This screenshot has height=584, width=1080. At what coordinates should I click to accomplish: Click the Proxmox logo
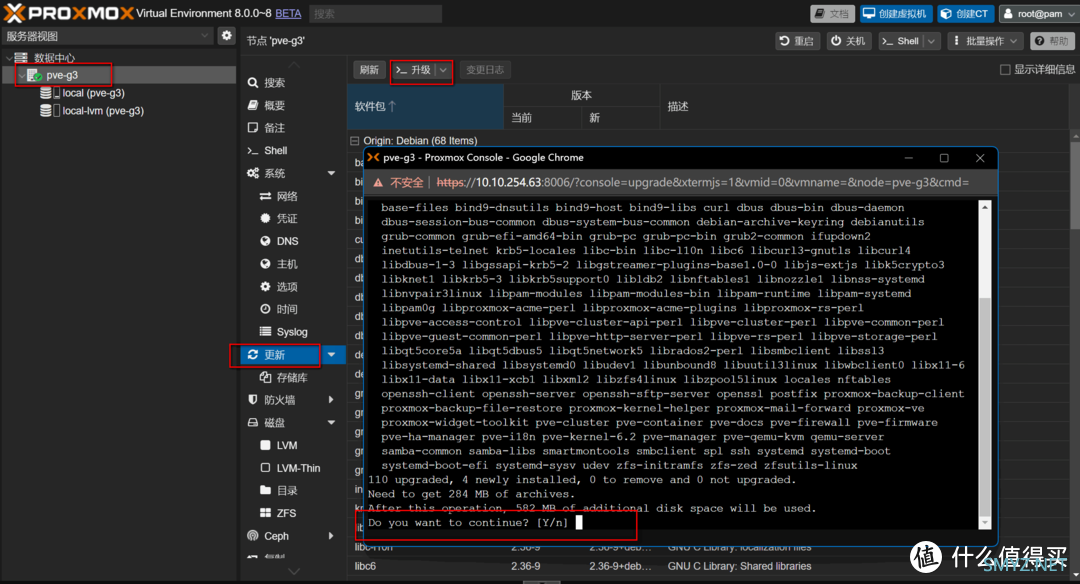pyautogui.click(x=69, y=12)
